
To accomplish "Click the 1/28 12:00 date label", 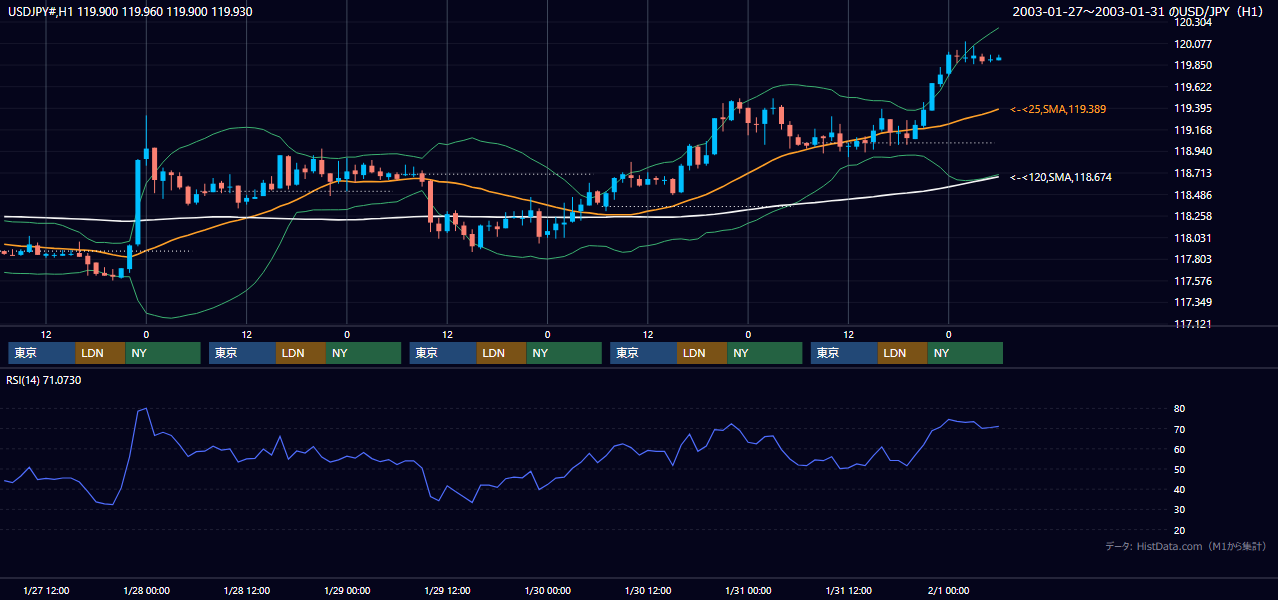I will click(x=247, y=591).
